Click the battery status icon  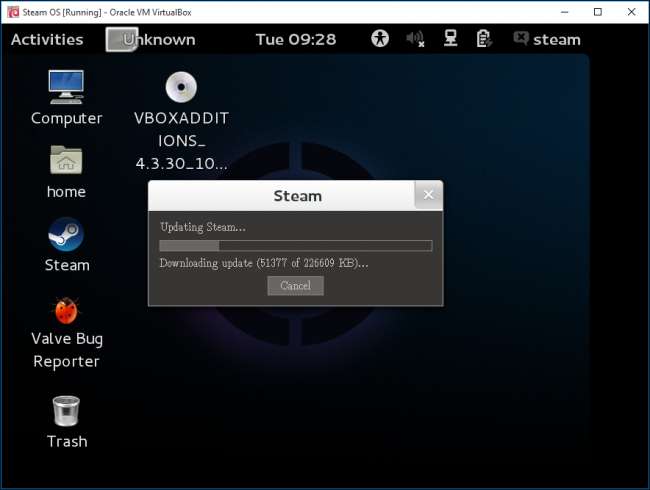tap(484, 39)
